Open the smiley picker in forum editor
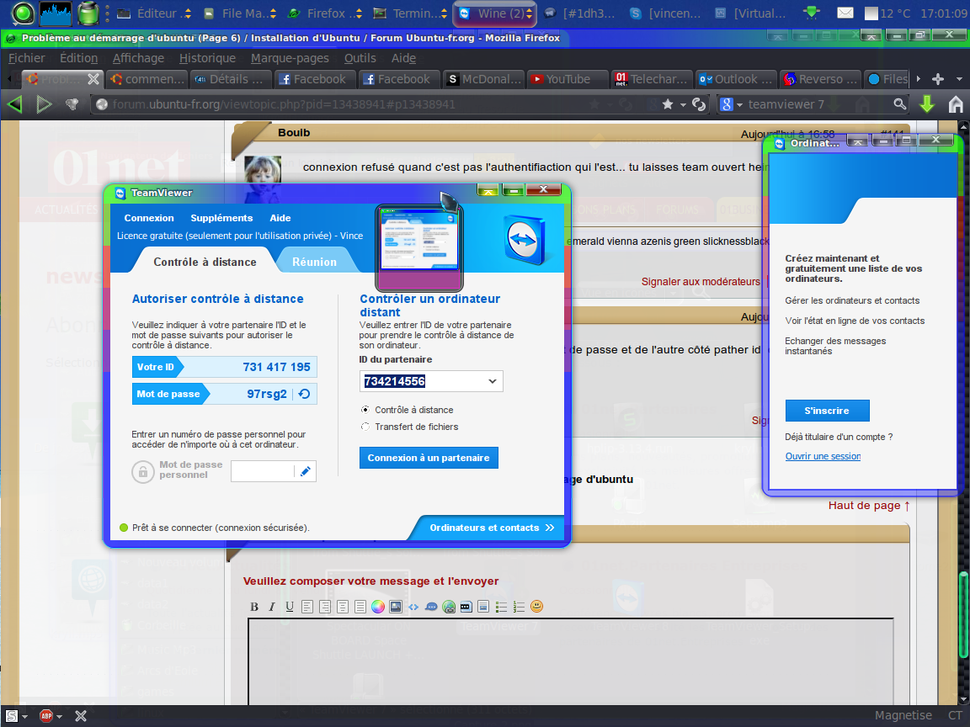This screenshot has width=970, height=727. (x=537, y=606)
